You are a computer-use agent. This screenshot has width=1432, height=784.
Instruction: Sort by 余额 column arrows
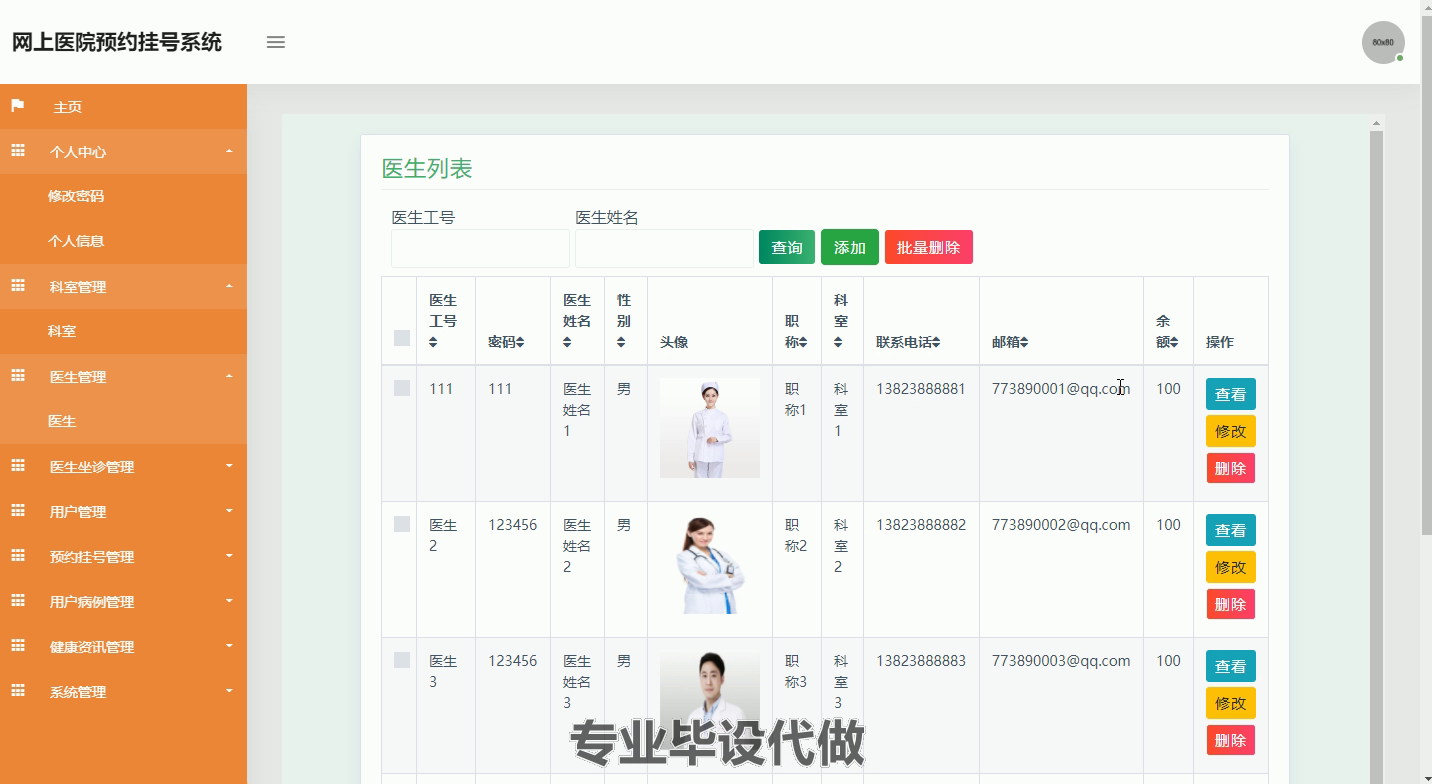(1174, 342)
